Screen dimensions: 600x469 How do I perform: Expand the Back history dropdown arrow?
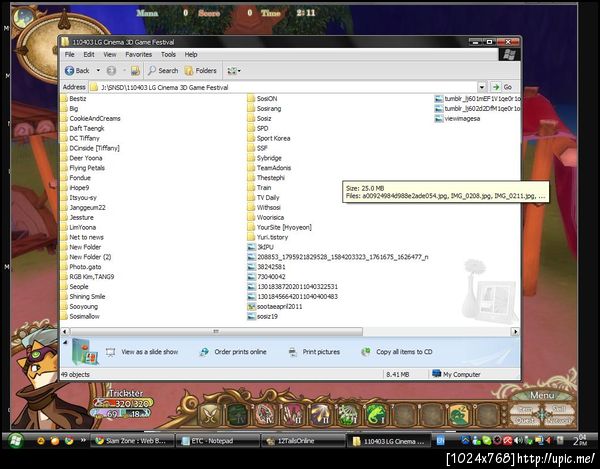98,71
